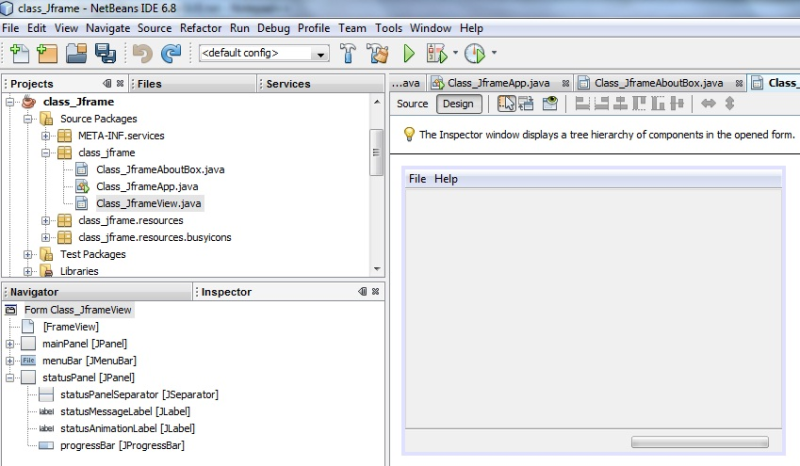Screen dimensions: 800x466
Task: Select progressBar [JProgressBar] in Inspector
Action: [x=122, y=446]
